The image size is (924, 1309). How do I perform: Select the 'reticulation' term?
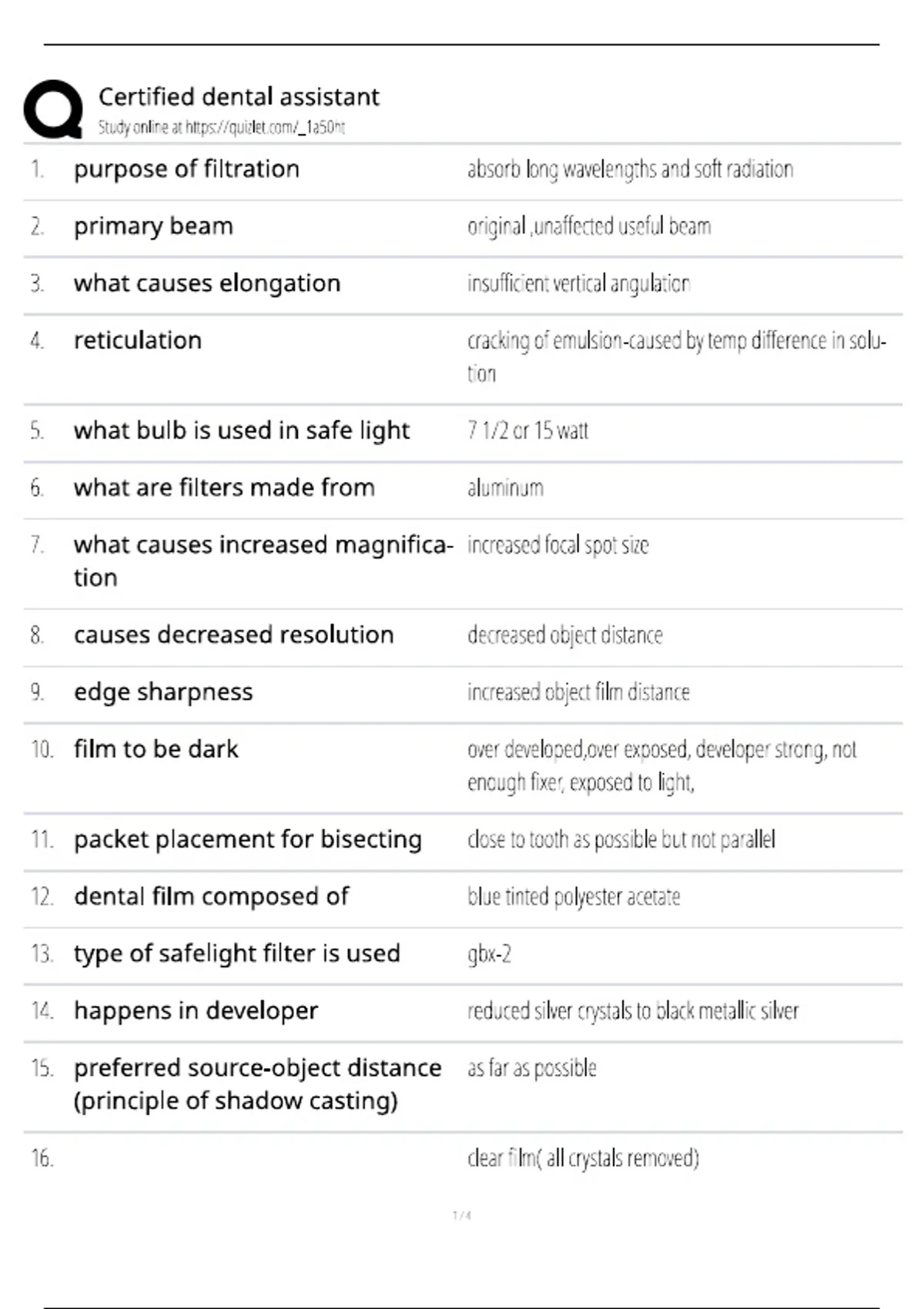(x=138, y=340)
